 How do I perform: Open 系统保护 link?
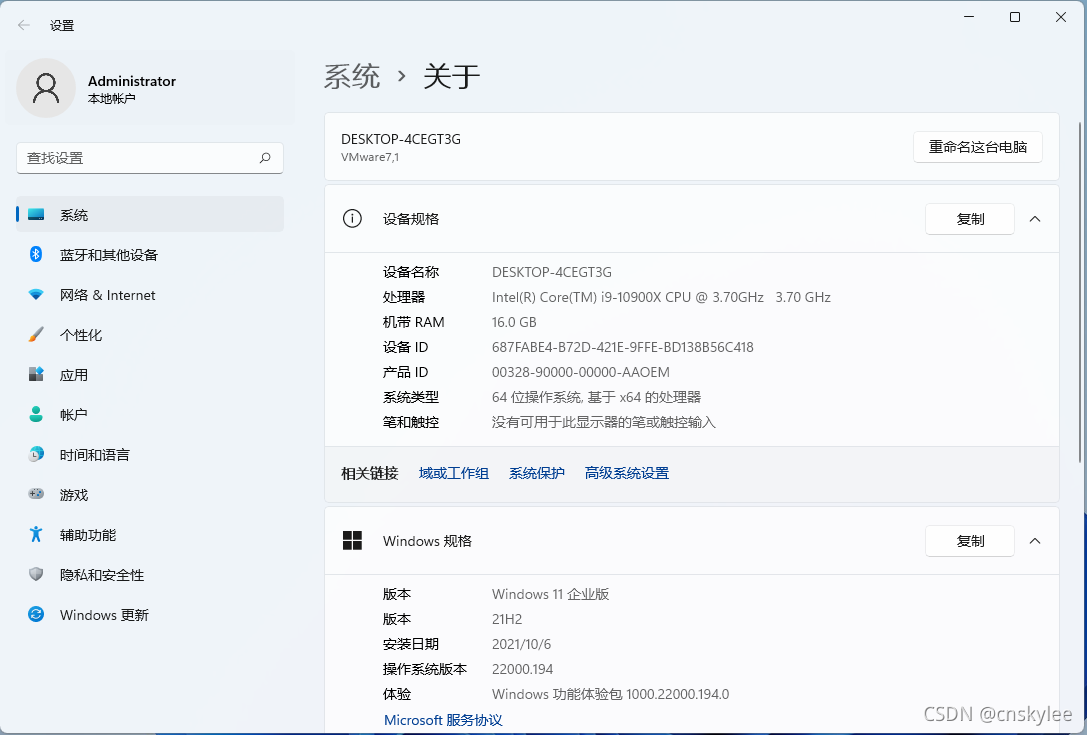[x=537, y=474]
